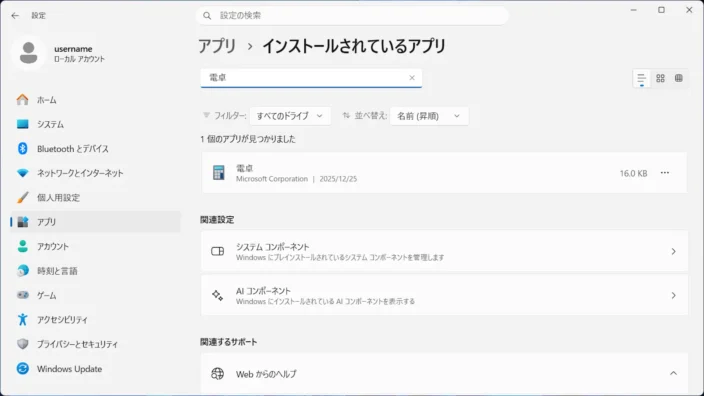Click the 個人用設定 paintbrush icon
Image resolution: width=704 pixels, height=396 pixels.
coord(22,197)
